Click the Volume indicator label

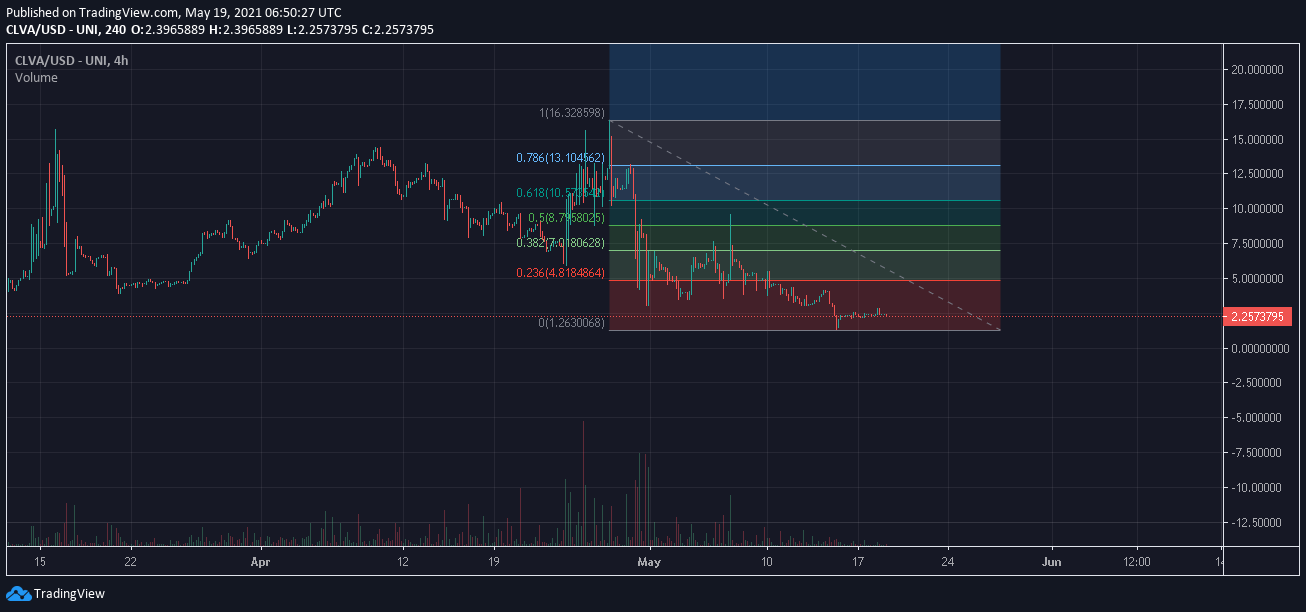point(36,78)
